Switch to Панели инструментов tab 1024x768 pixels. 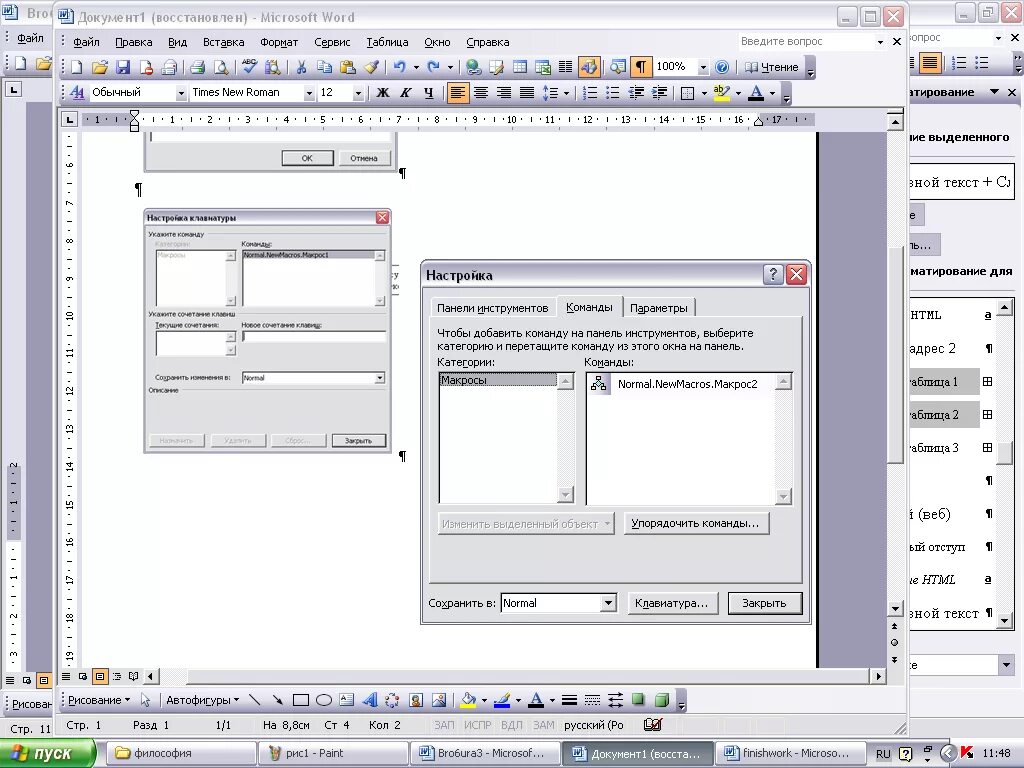point(492,308)
